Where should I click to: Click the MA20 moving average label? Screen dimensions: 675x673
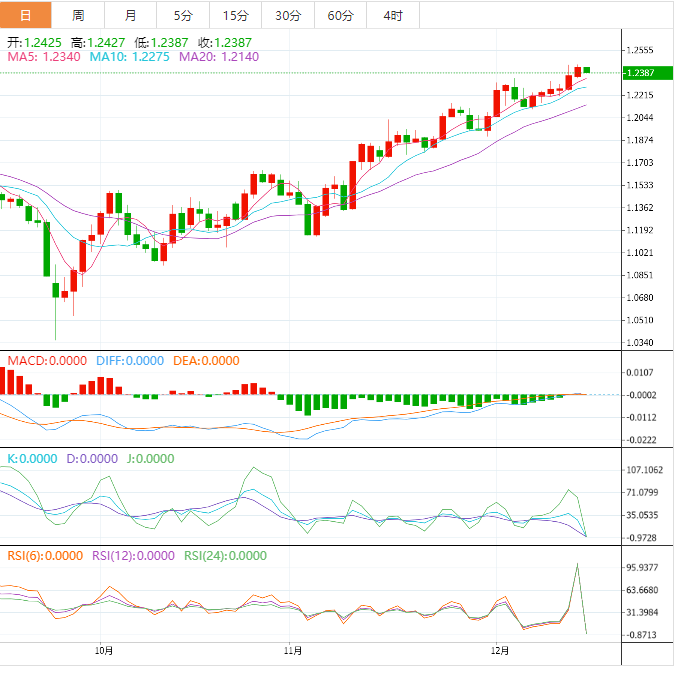click(x=219, y=58)
